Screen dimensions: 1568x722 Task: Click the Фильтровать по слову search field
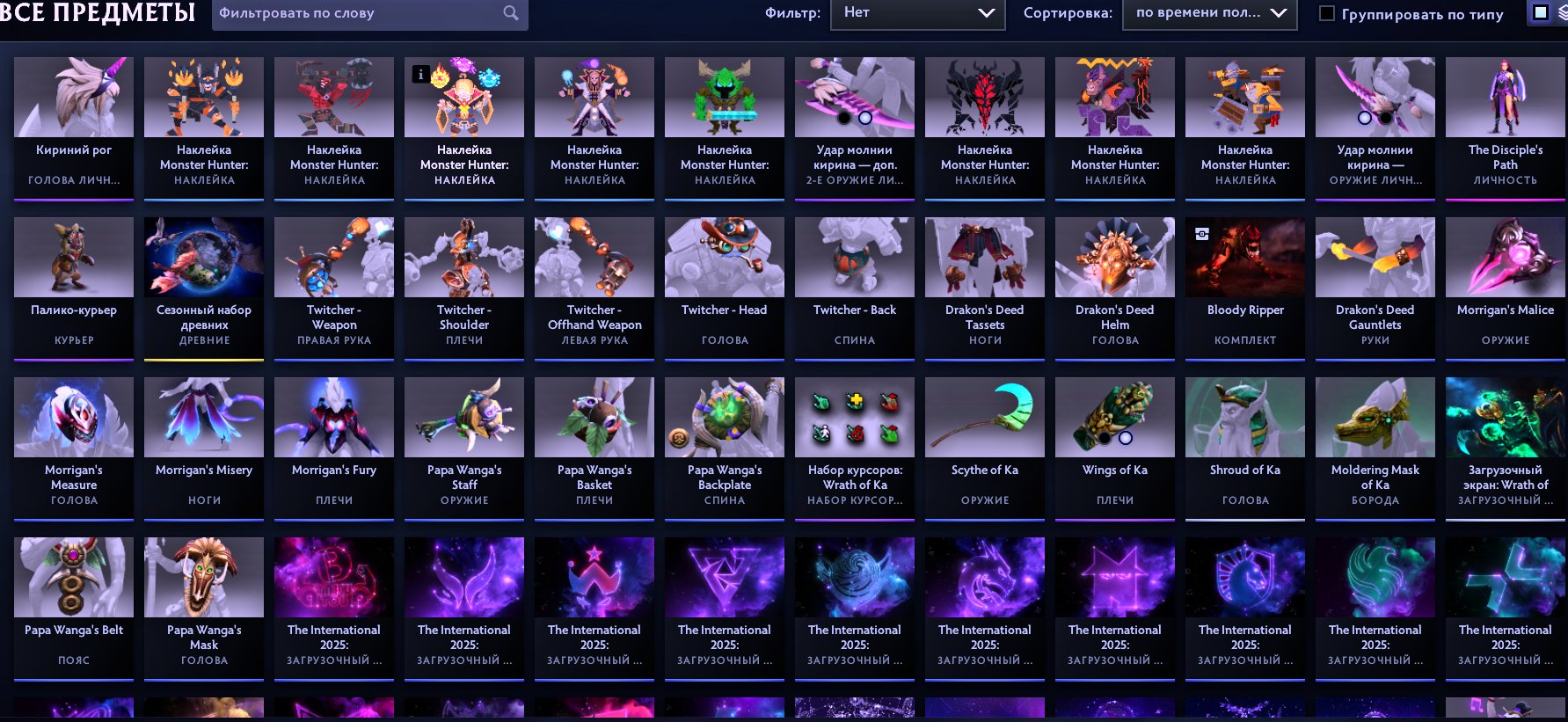point(369,13)
